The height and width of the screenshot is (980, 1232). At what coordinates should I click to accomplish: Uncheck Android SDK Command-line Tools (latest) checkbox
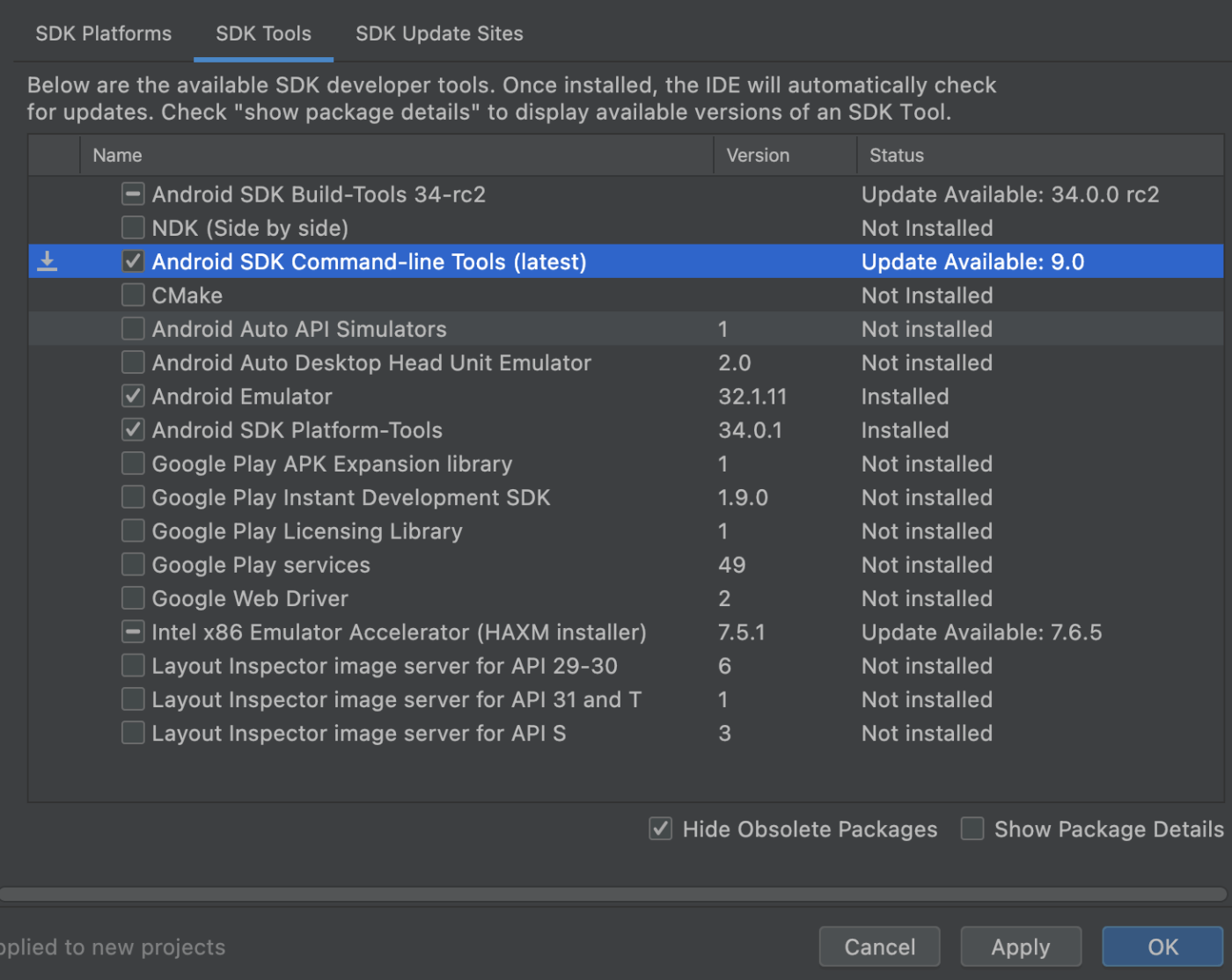coord(133,261)
